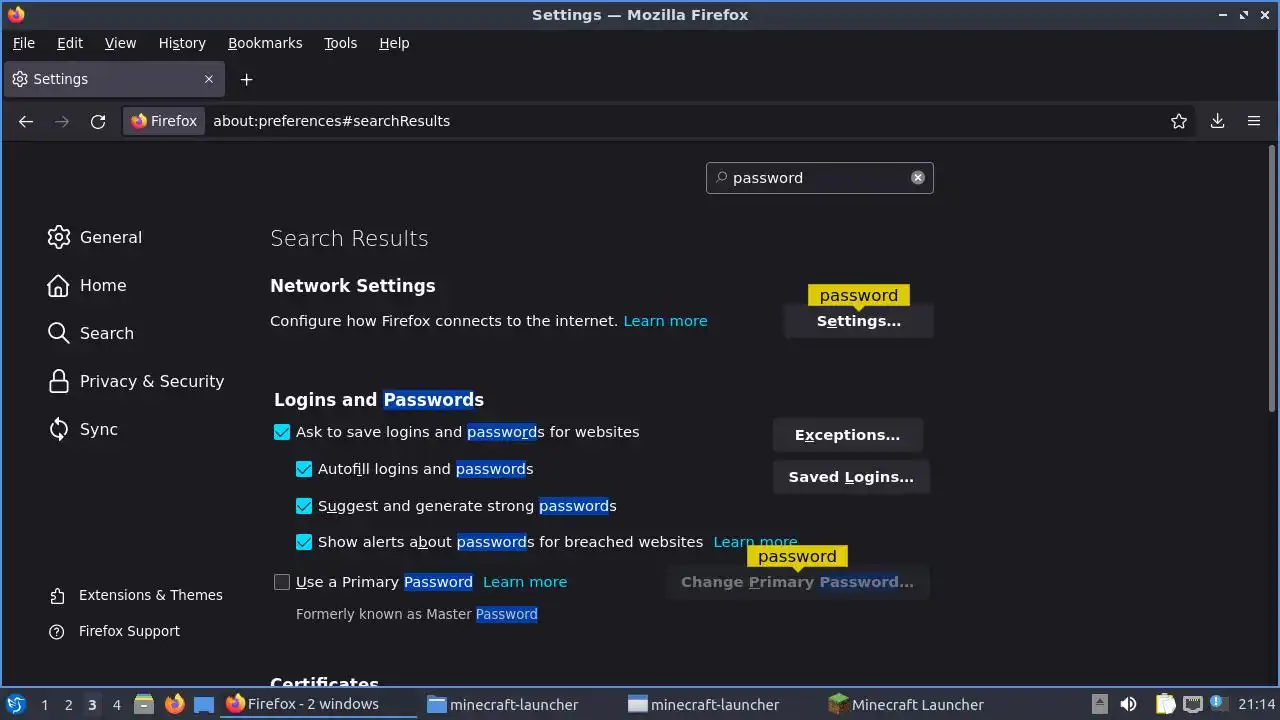The width and height of the screenshot is (1280, 720).
Task: Toggle Suggest and generate strong passwords
Action: (x=304, y=506)
